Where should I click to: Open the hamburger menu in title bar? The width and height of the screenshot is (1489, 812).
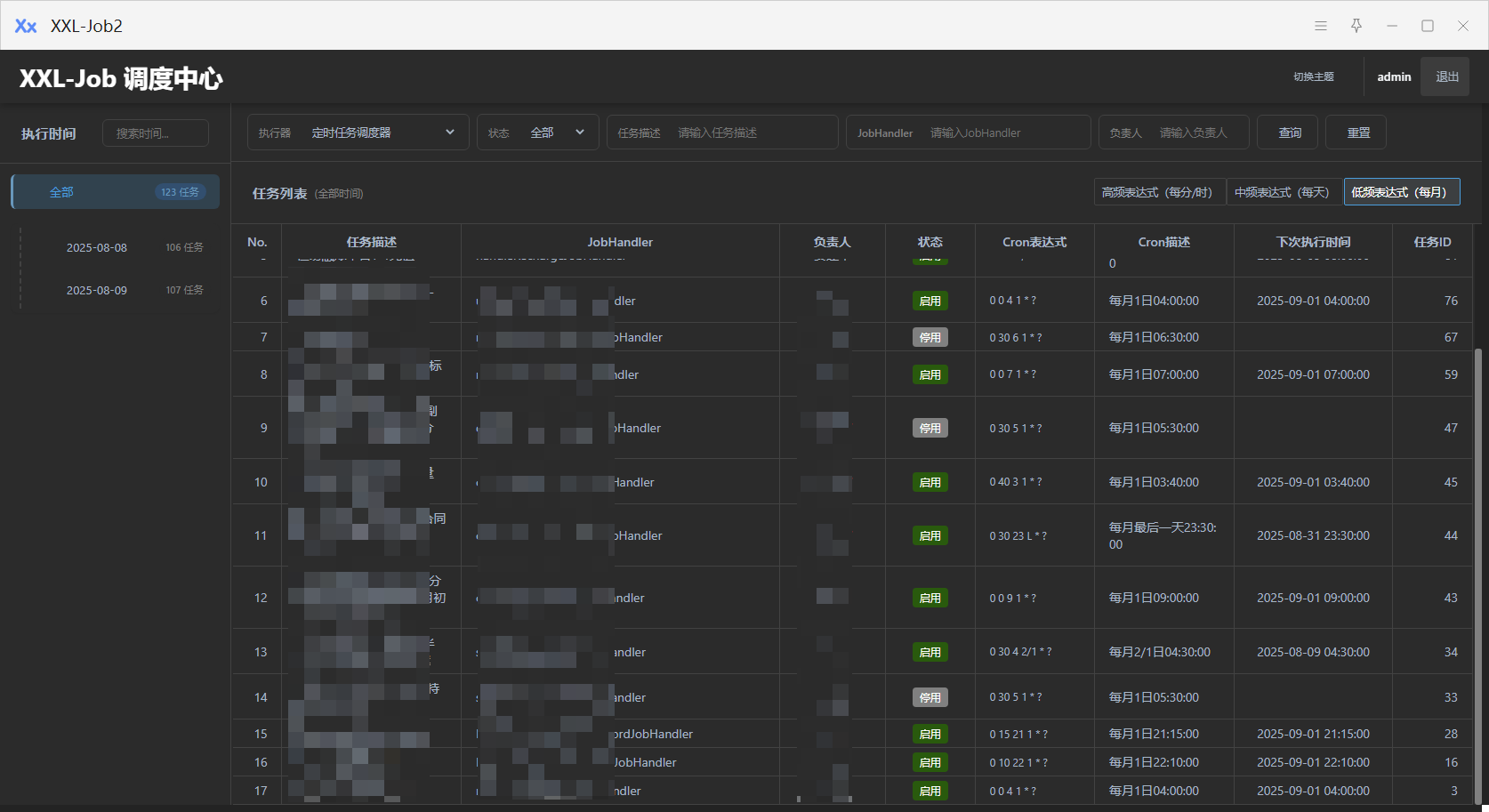click(x=1321, y=26)
